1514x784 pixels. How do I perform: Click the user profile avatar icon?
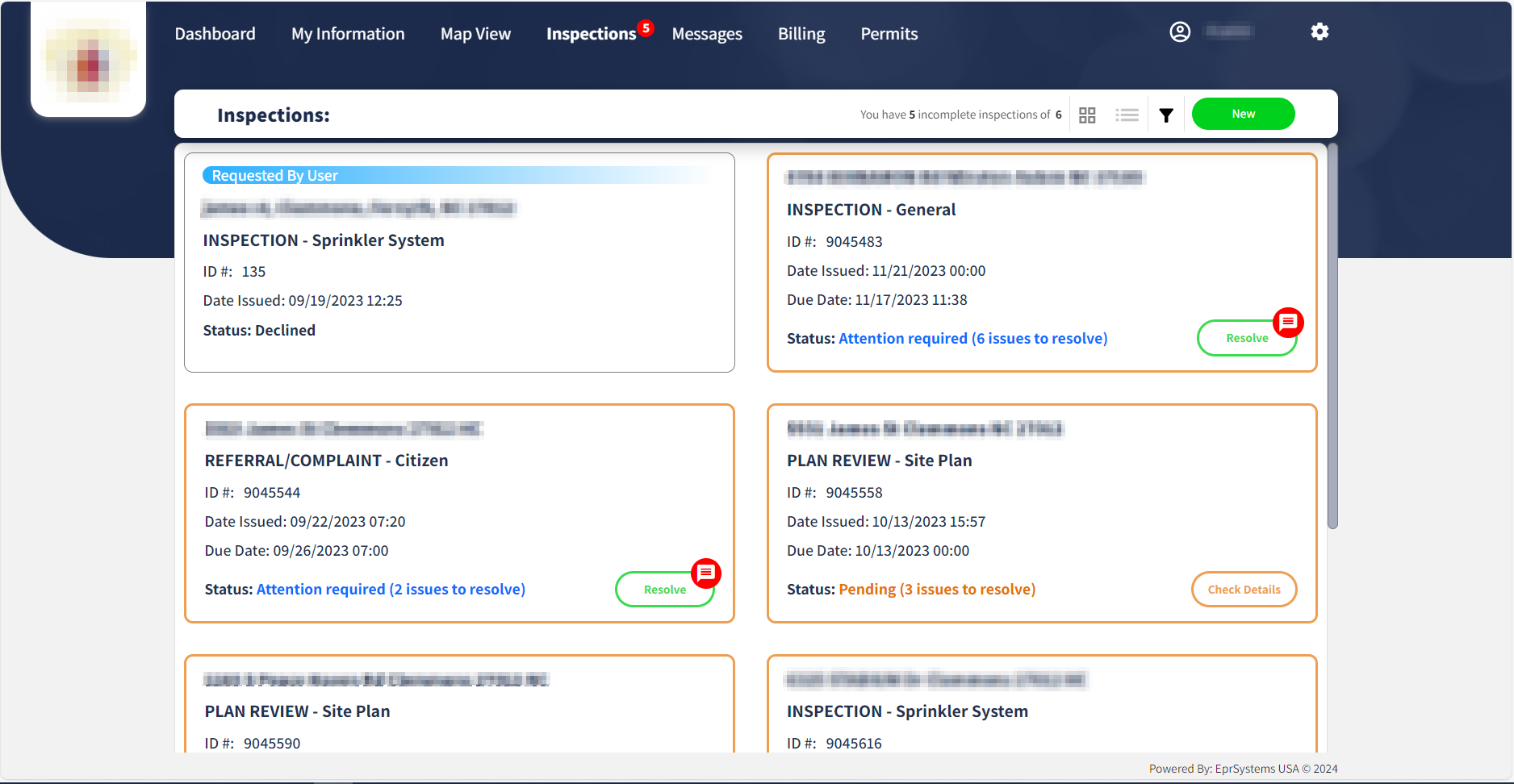[1180, 31]
